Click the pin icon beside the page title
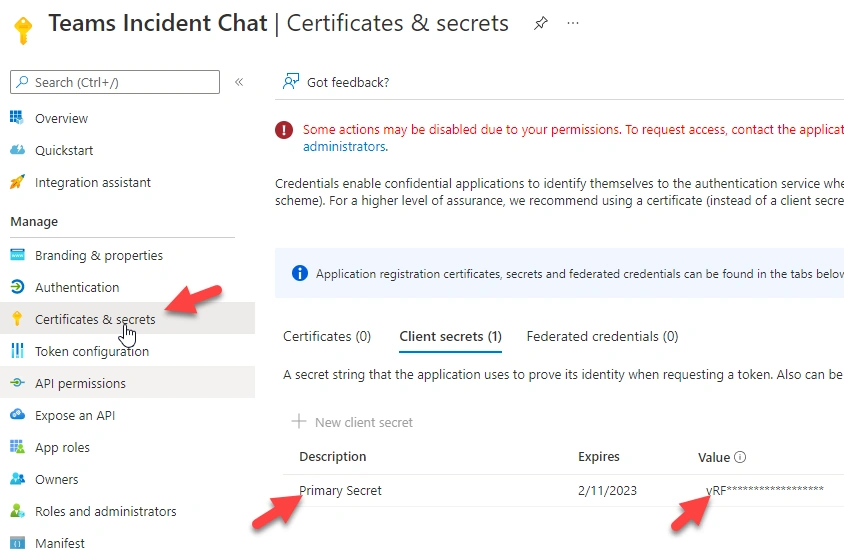The image size is (844, 554). coord(540,23)
